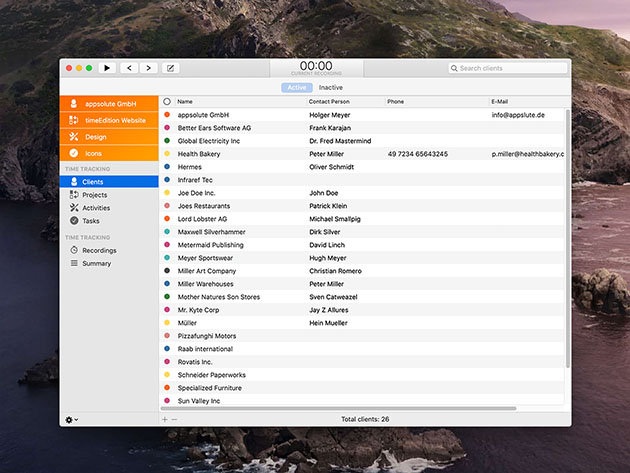Remove client with the minus button
Screen dimensions: 630x473
[x=174, y=420]
